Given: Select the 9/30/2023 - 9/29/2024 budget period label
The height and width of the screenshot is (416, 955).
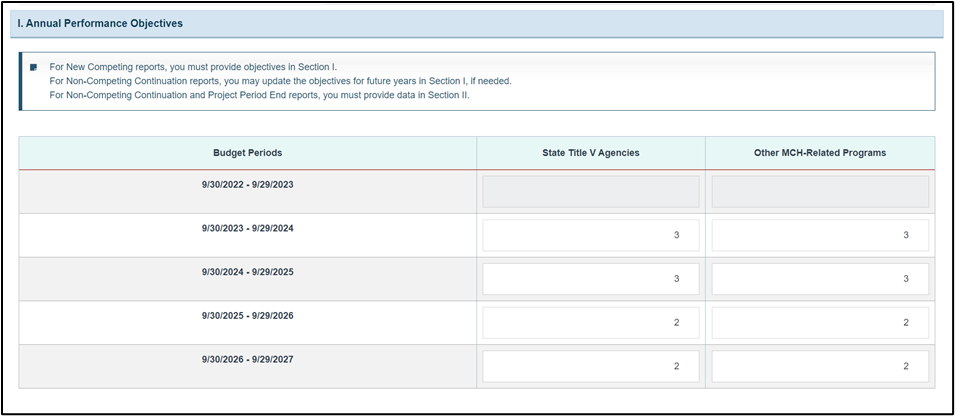Looking at the screenshot, I should (247, 228).
